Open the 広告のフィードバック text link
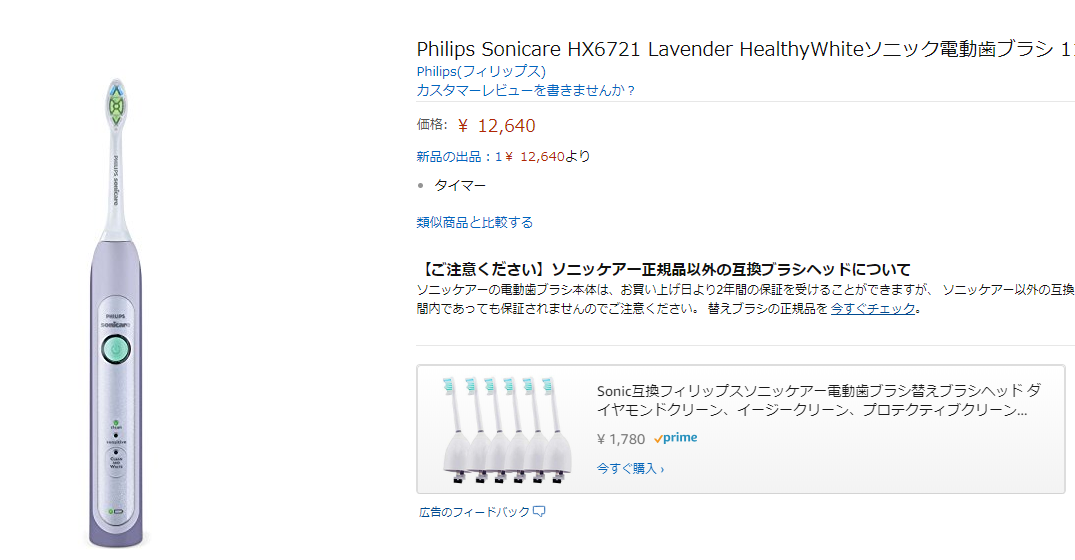This screenshot has height=560, width=1075. [x=474, y=512]
